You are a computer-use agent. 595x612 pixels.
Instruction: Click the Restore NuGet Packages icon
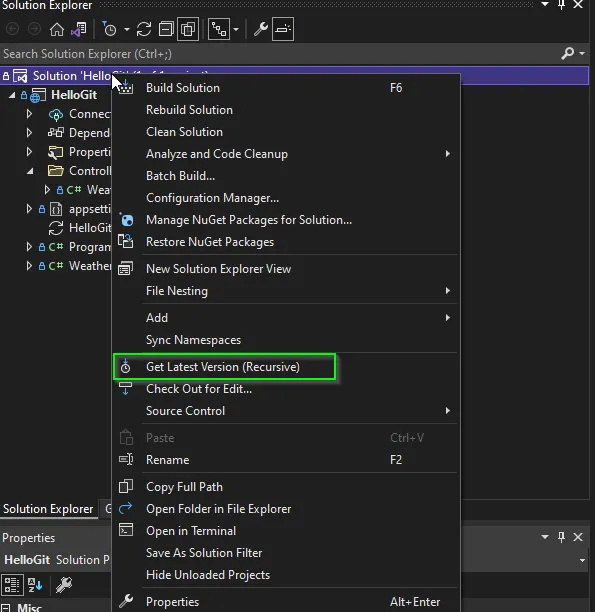[x=126, y=242]
